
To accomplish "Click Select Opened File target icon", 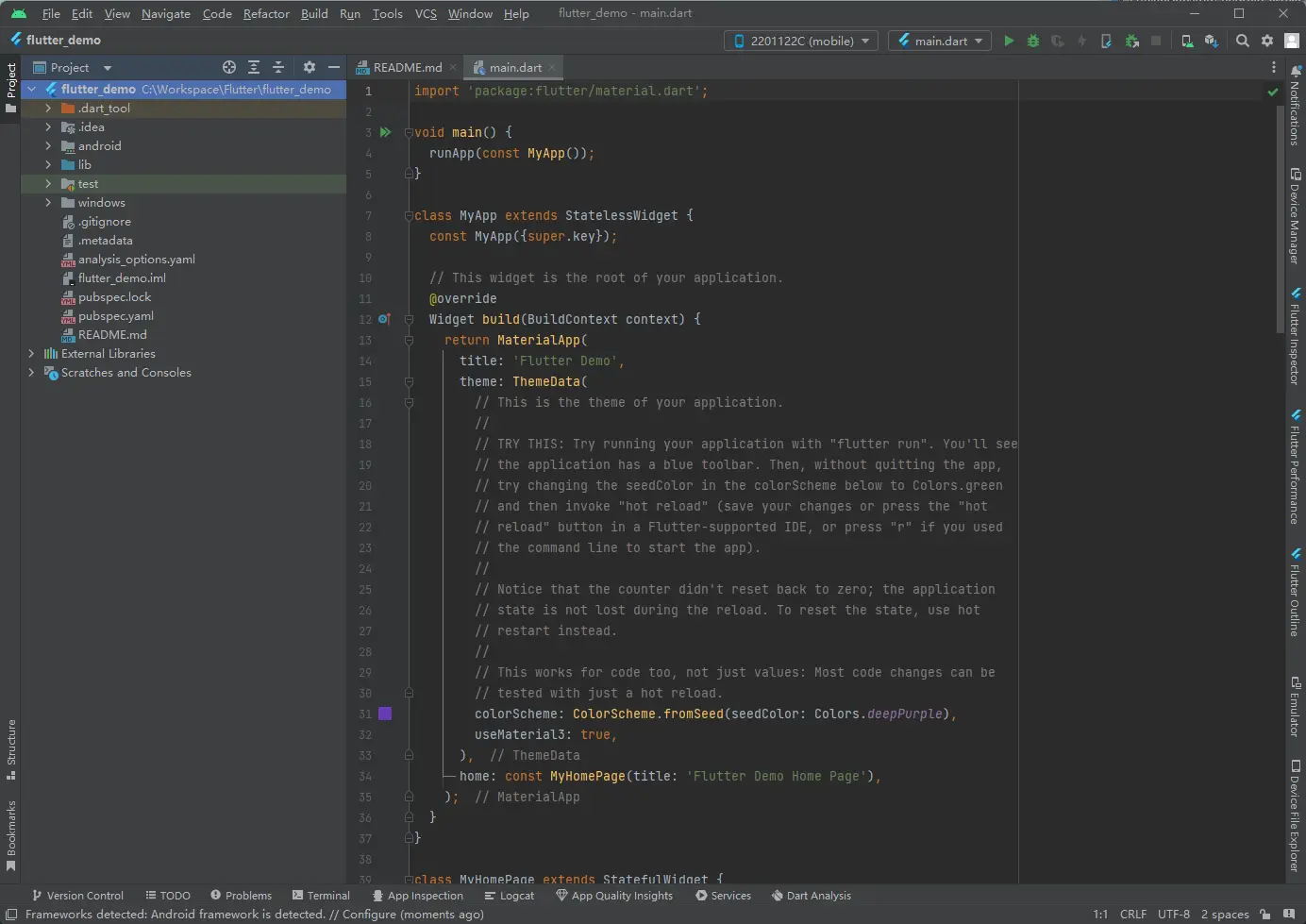I will pos(229,67).
